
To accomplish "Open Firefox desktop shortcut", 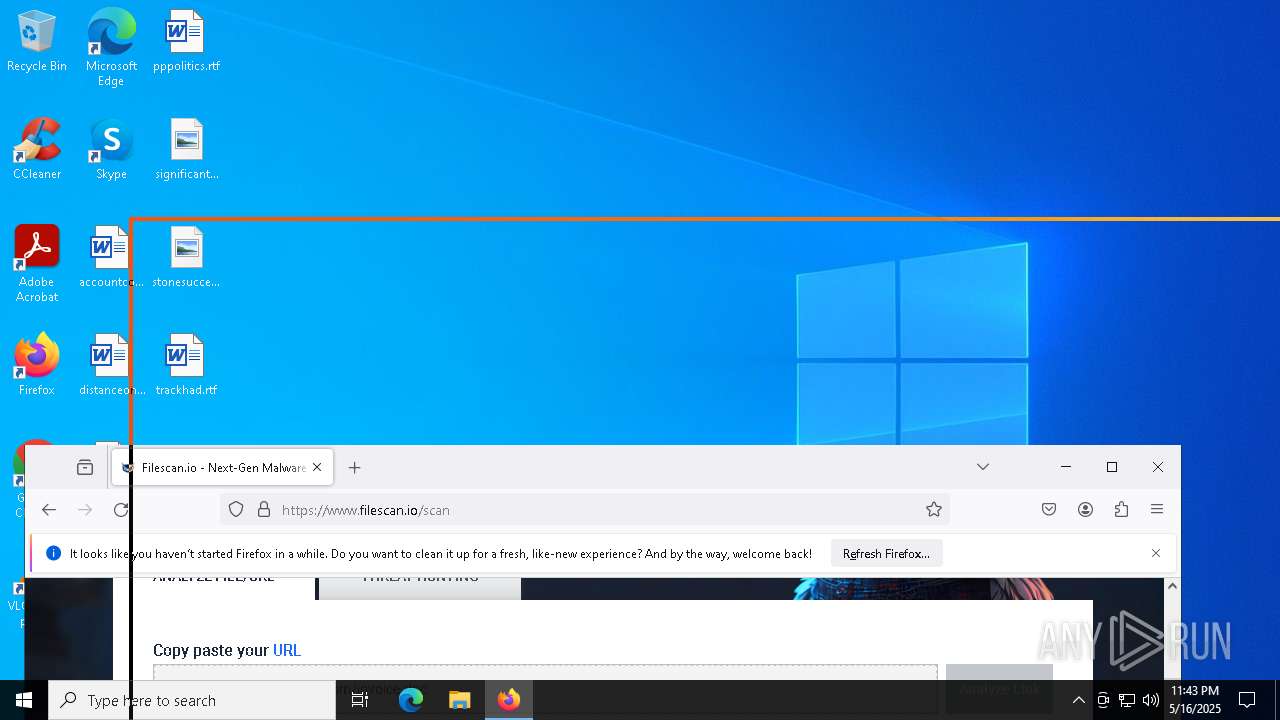I will (37, 366).
